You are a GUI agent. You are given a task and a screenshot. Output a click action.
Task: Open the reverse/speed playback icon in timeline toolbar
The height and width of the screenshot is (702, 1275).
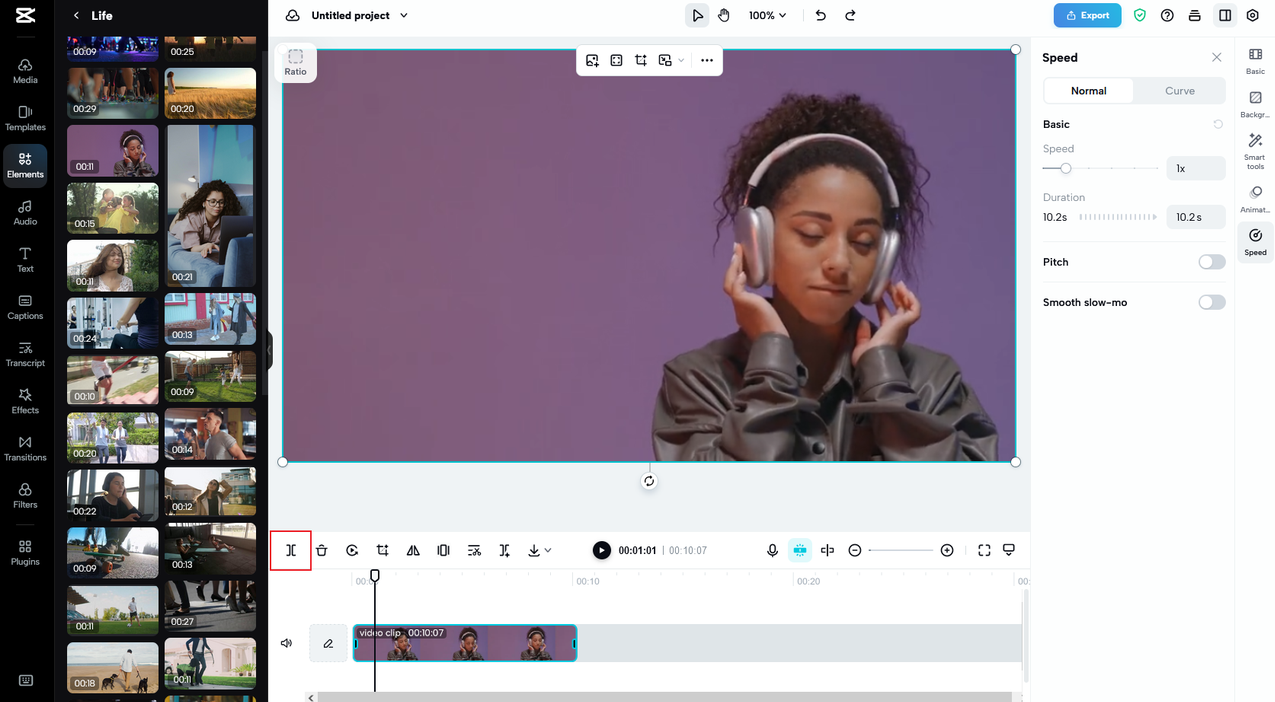352,550
